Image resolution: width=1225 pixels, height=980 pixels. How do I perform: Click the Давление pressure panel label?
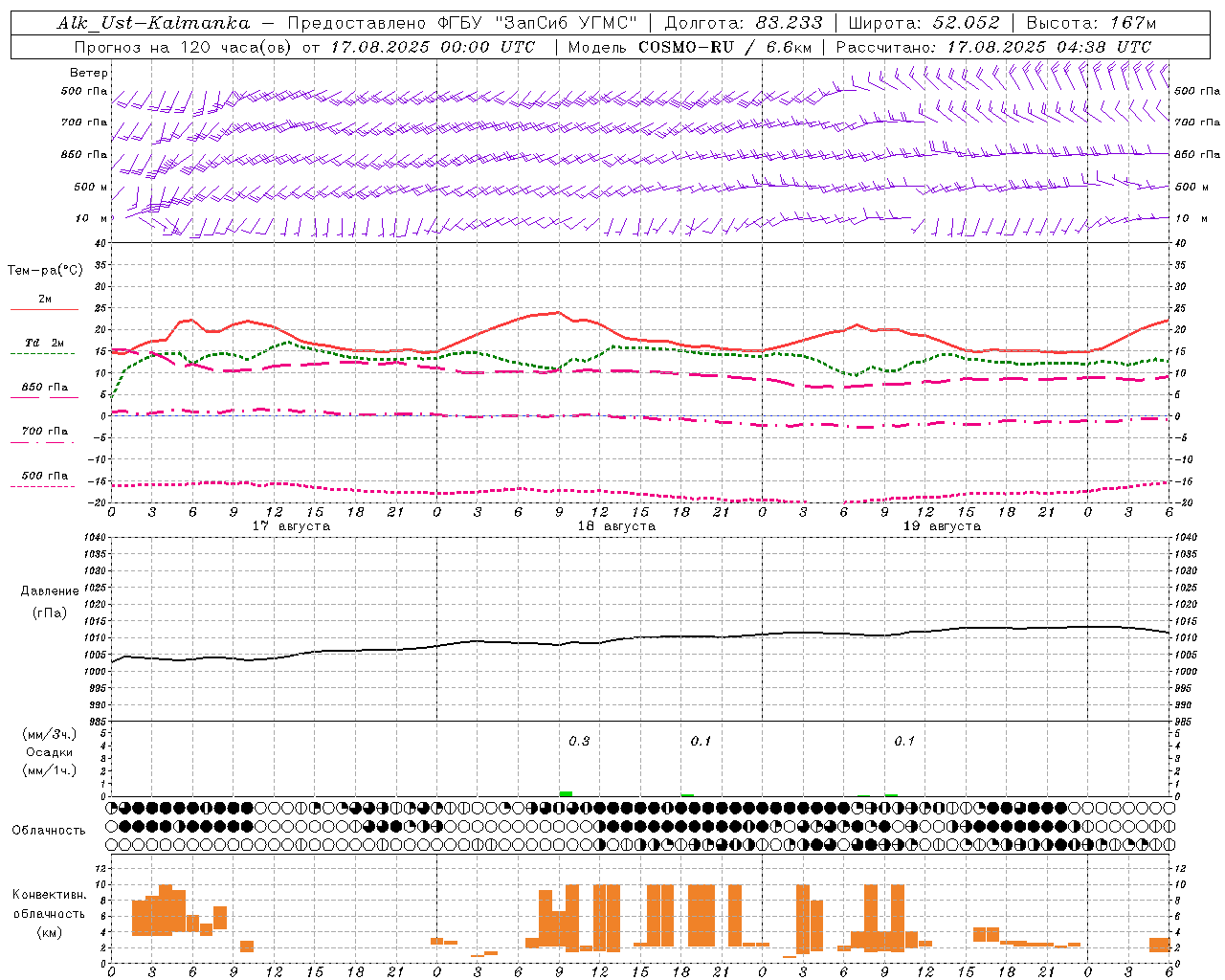click(50, 591)
